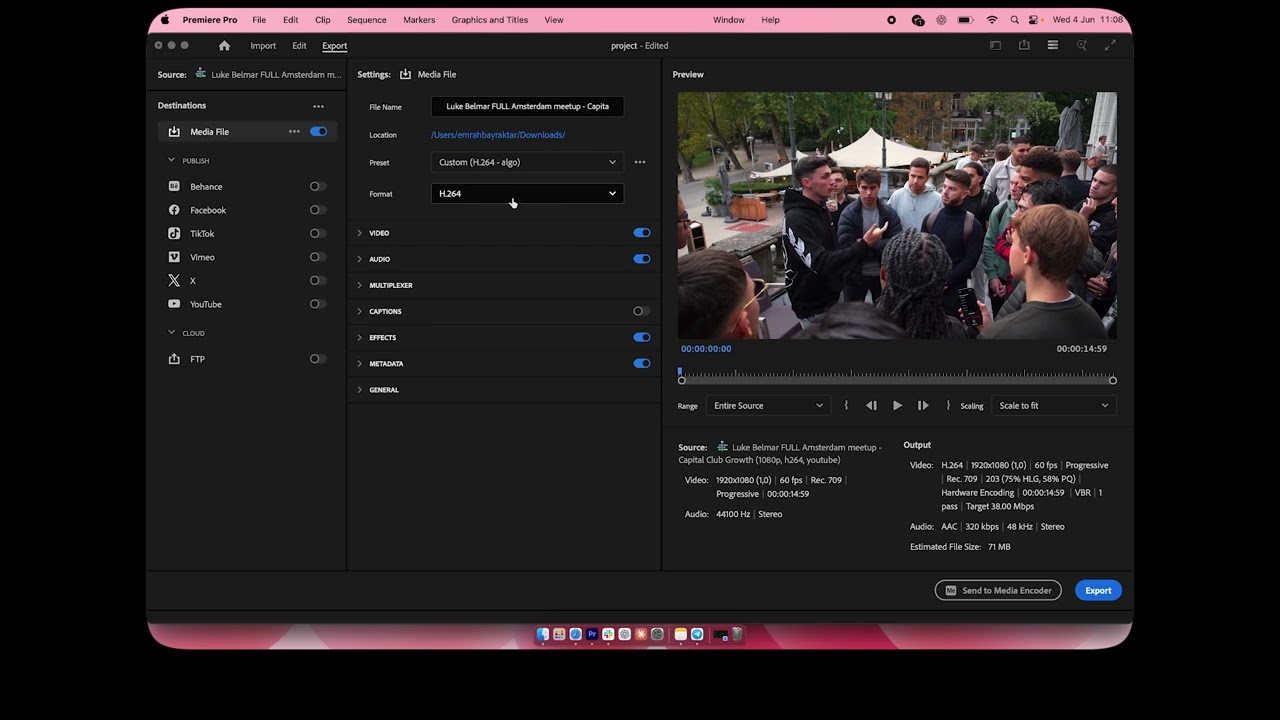Viewport: 1280px width, 720px height.
Task: Enable the X publish toggle
Action: pos(318,281)
